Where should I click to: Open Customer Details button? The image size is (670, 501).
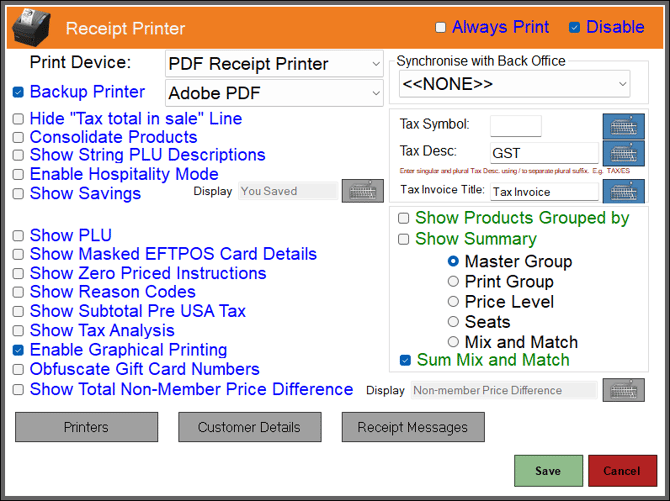[250, 427]
